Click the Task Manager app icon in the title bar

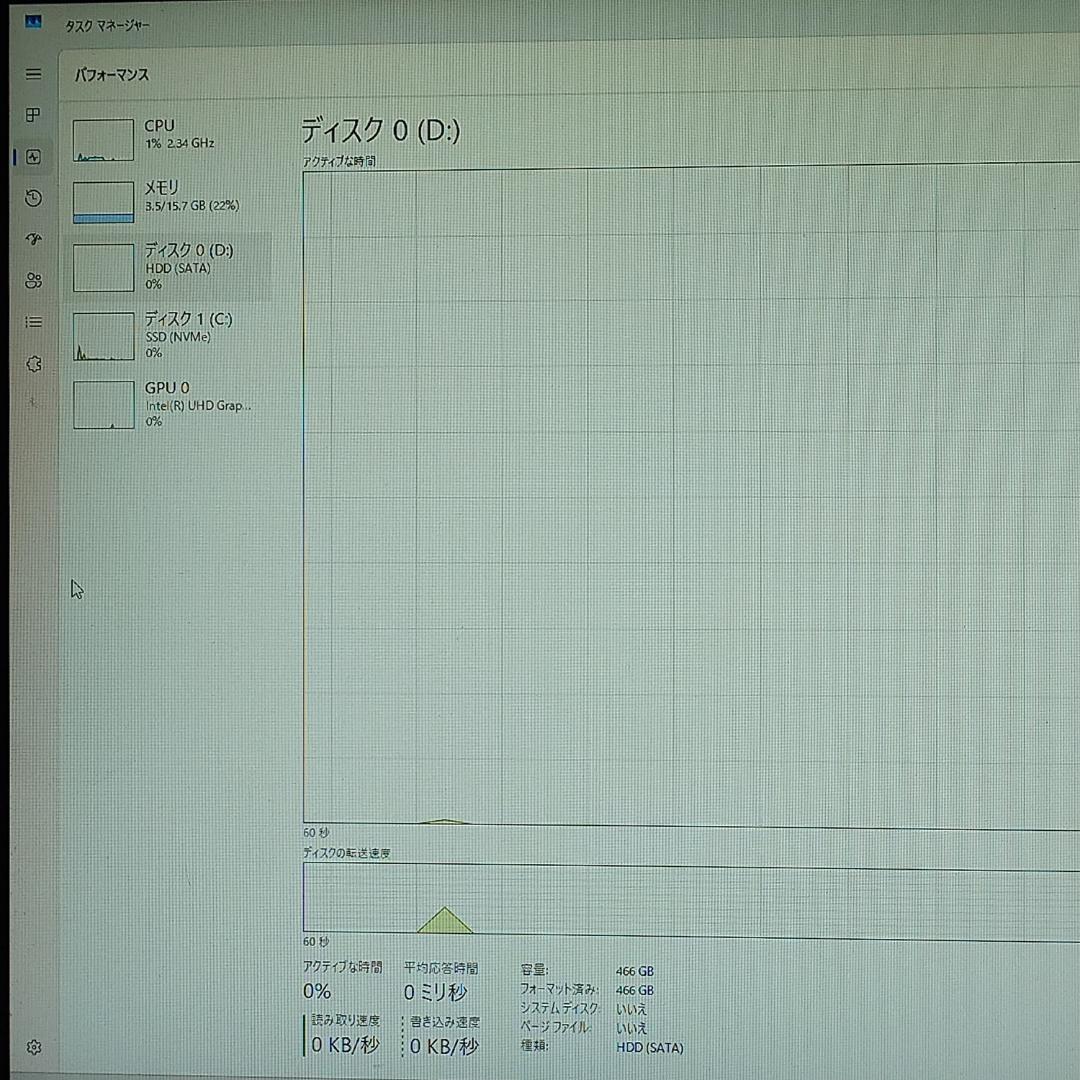[32, 22]
